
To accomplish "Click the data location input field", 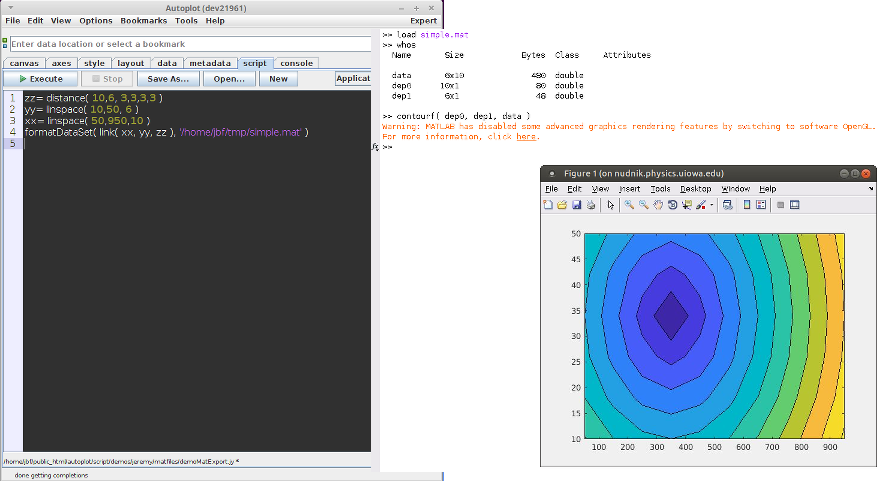I will [x=190, y=44].
